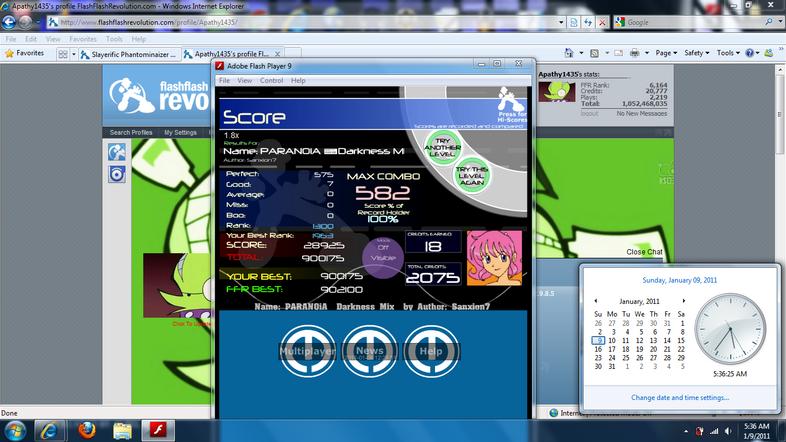The image size is (786, 442).
Task: Click the pink-haired anime character thumbnail
Action: [494, 258]
